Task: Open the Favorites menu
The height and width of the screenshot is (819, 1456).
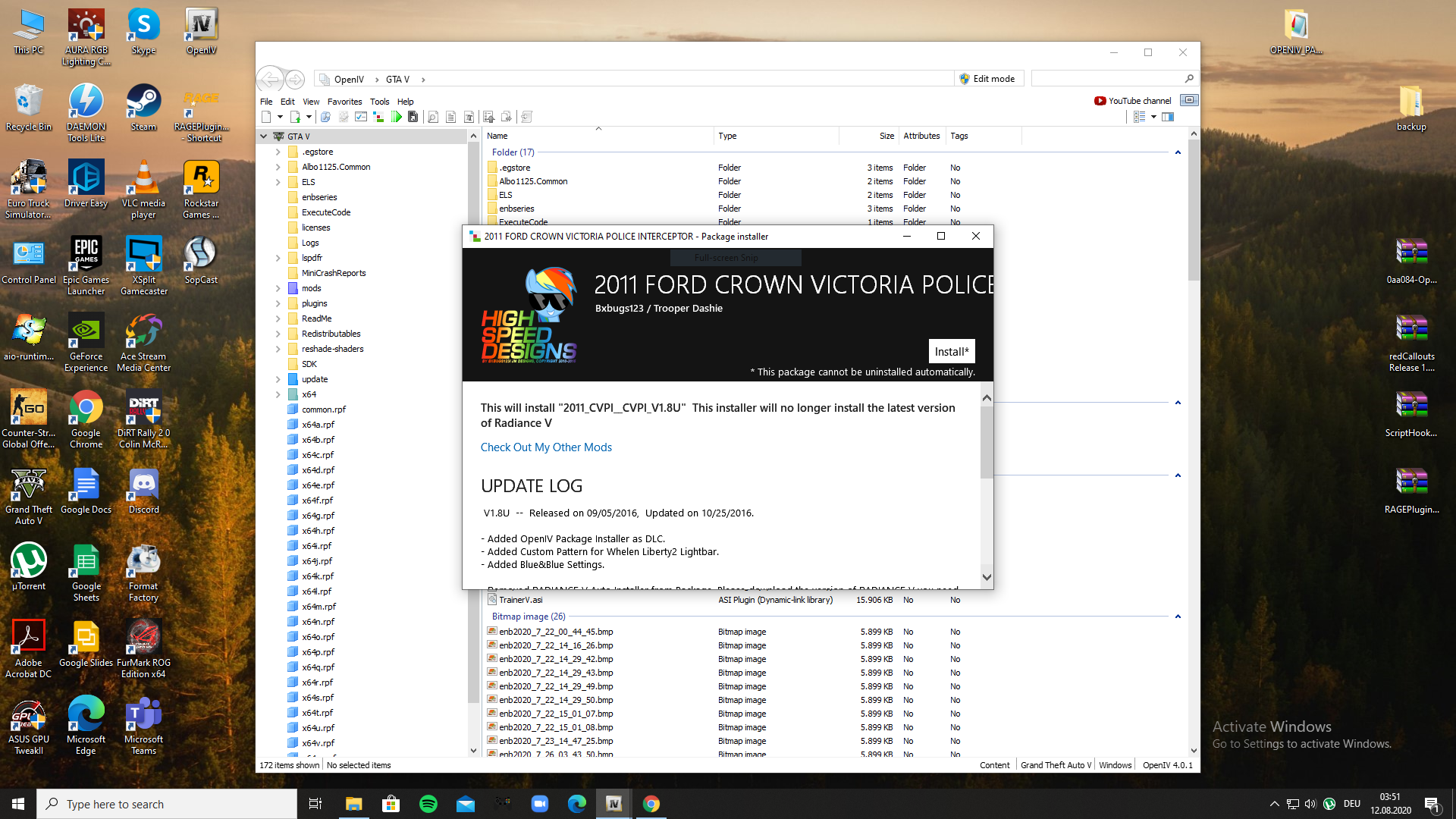Action: 344,102
